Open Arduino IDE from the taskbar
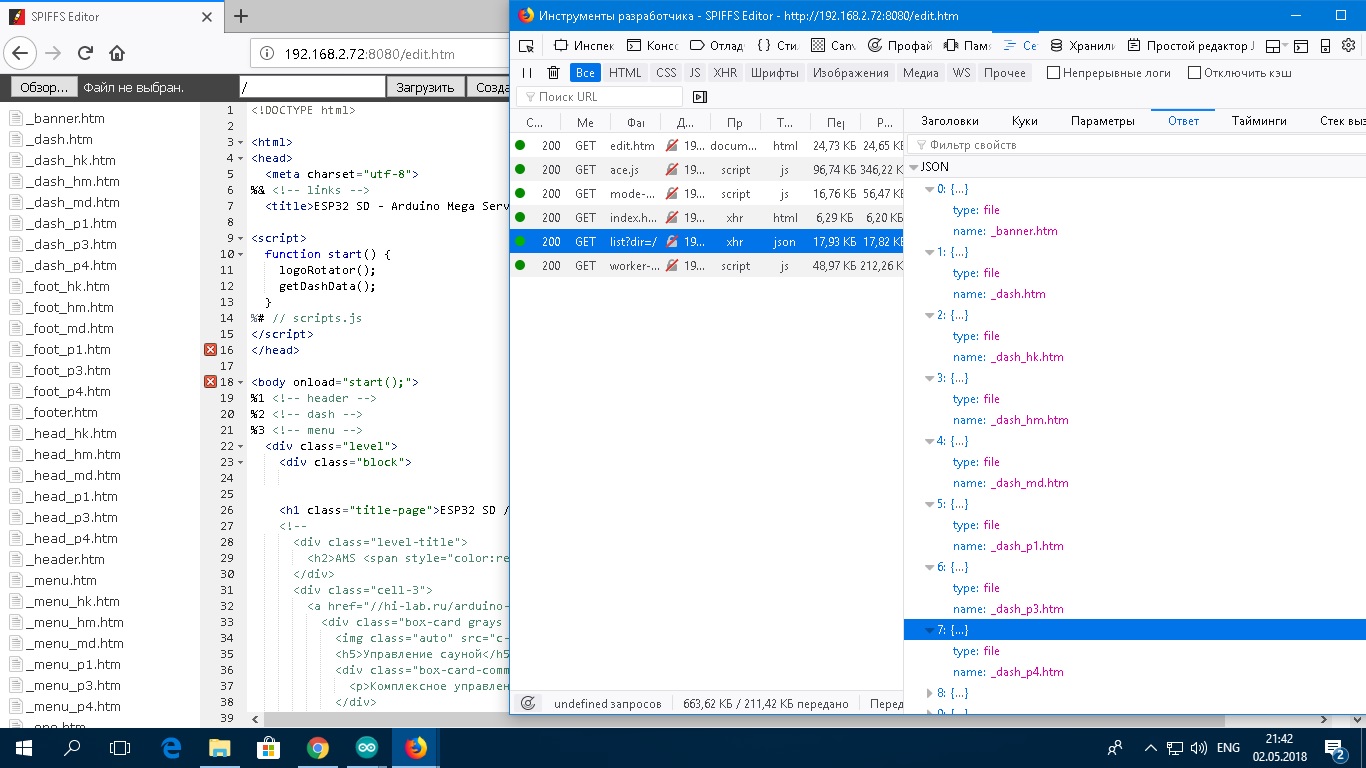 (366, 747)
